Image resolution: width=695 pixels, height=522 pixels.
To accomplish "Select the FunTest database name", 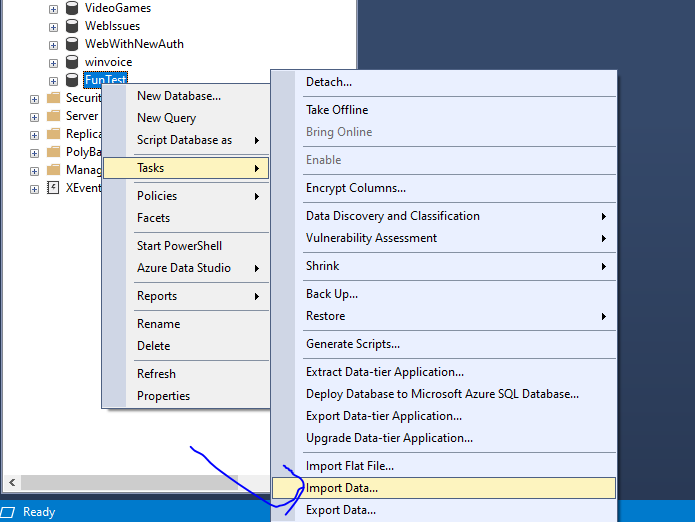I will tap(105, 79).
